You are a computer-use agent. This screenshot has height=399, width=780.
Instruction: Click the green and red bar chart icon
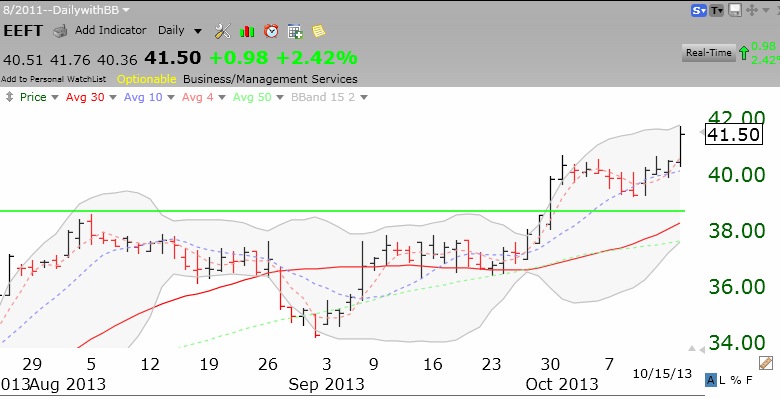coord(247,31)
